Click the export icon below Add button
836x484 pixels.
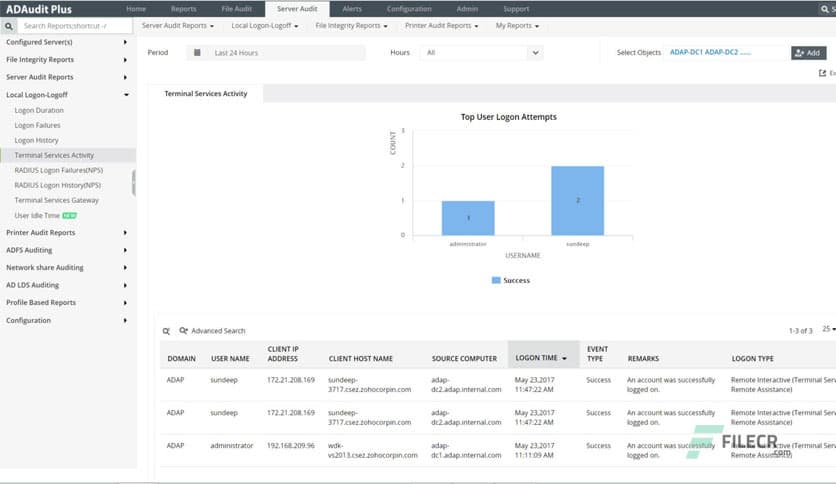pos(822,73)
